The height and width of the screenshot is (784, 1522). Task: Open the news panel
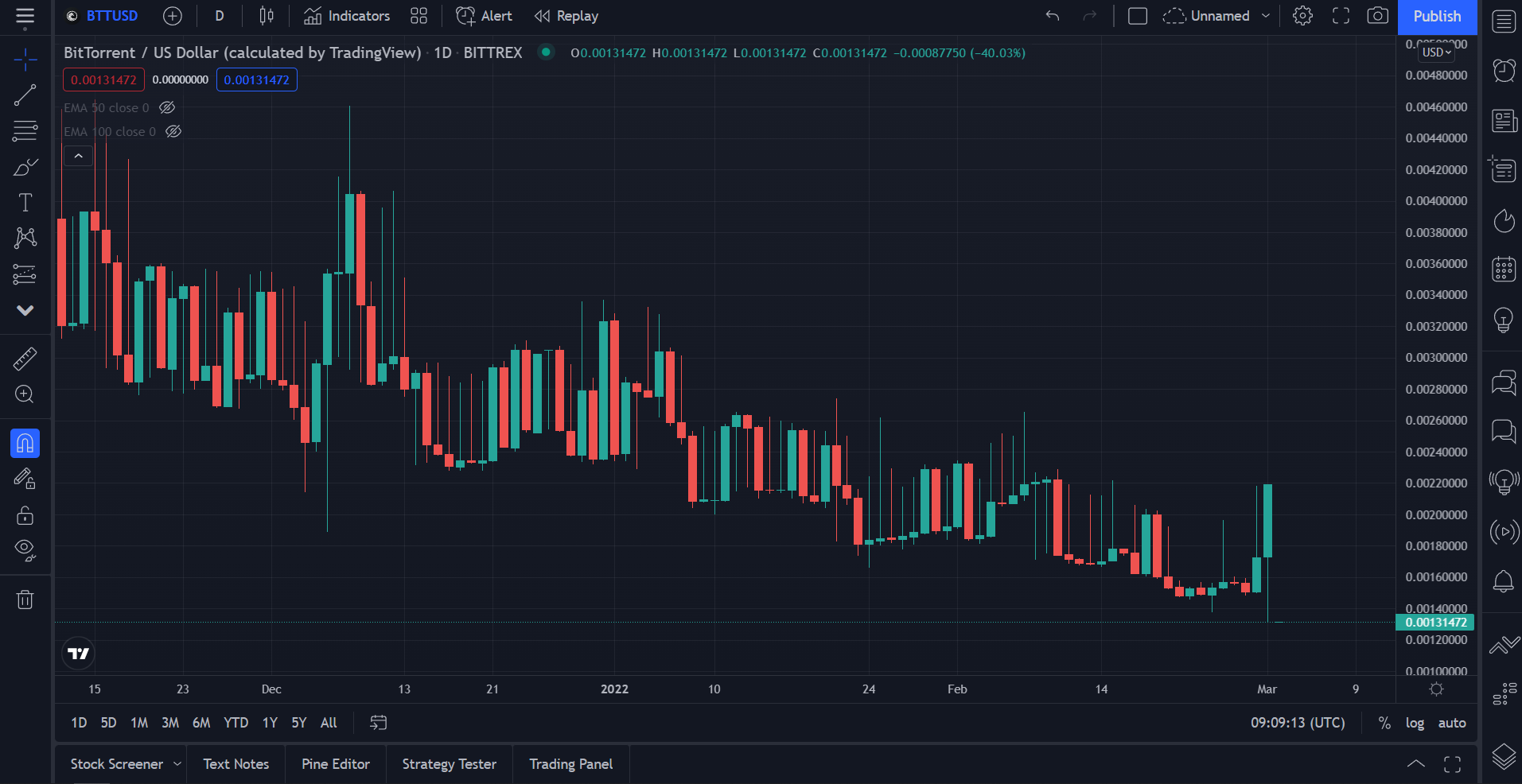coord(1503,120)
